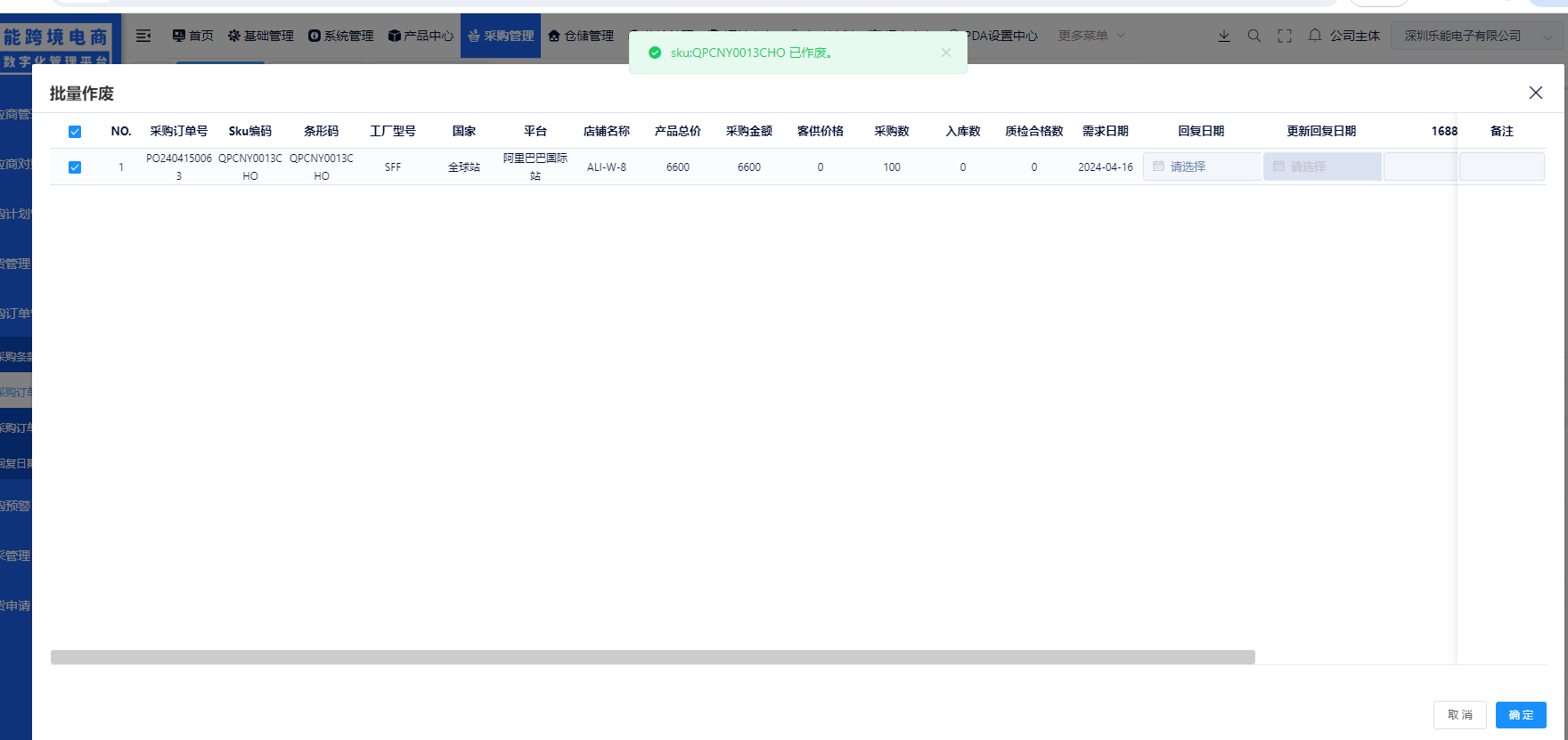Open the 产品中心 menu
The width and height of the screenshot is (1568, 740).
point(421,36)
